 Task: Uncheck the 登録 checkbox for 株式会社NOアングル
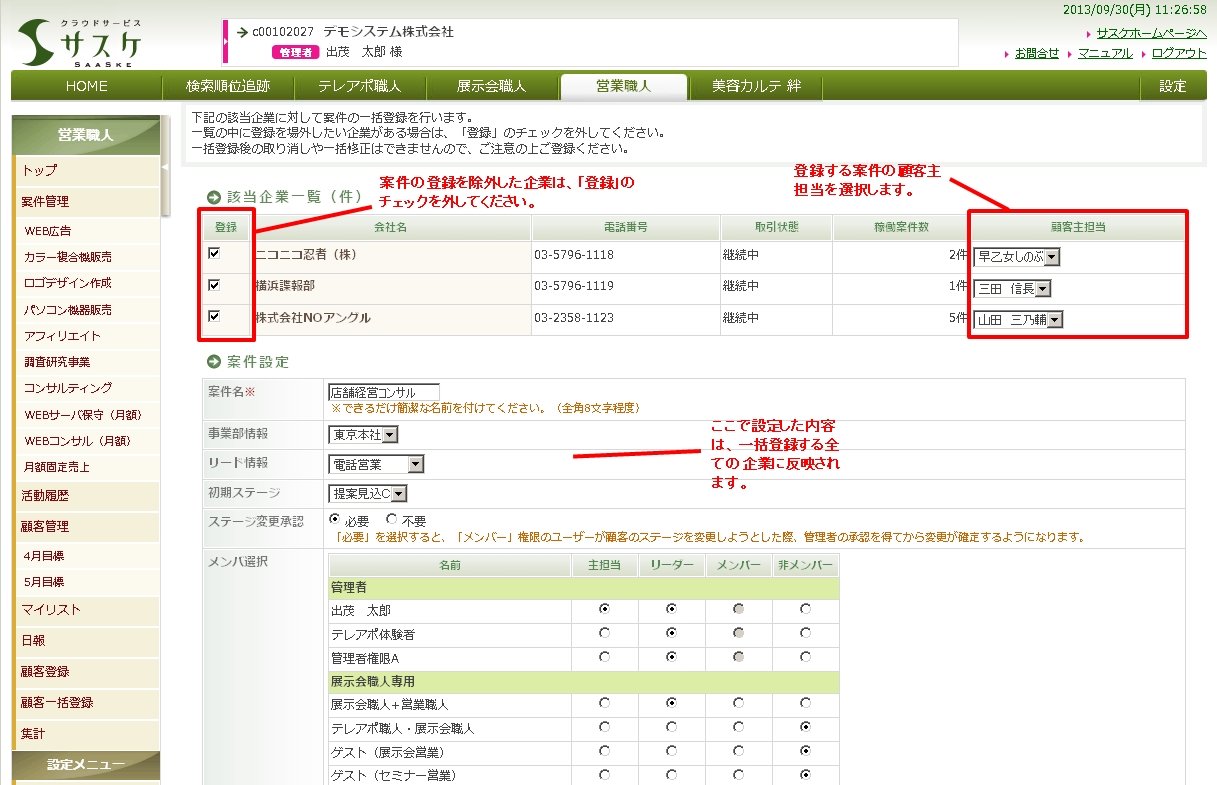click(214, 317)
